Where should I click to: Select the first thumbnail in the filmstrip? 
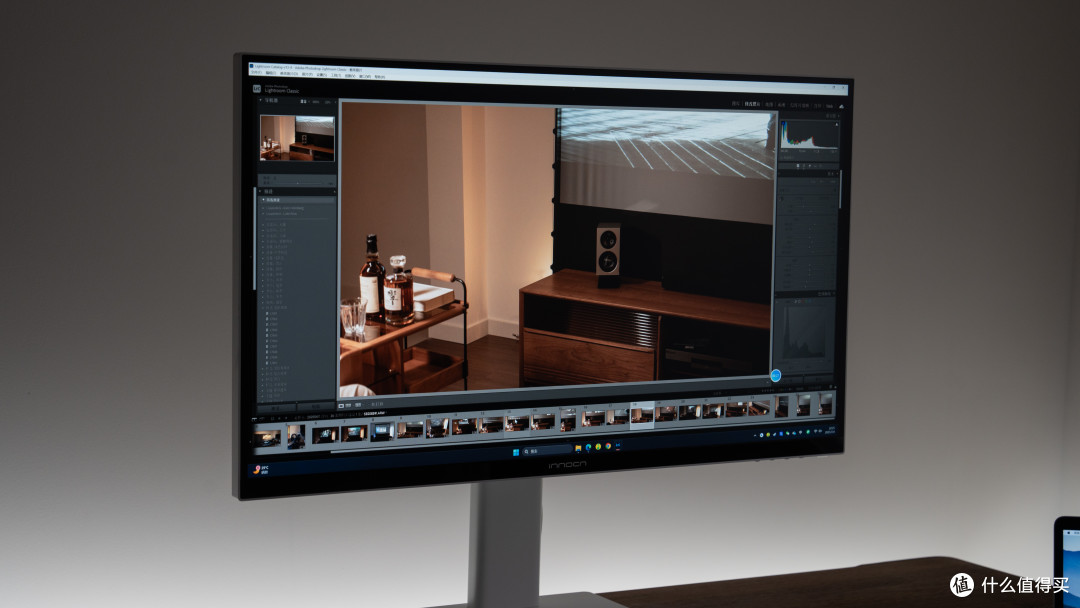coord(267,438)
